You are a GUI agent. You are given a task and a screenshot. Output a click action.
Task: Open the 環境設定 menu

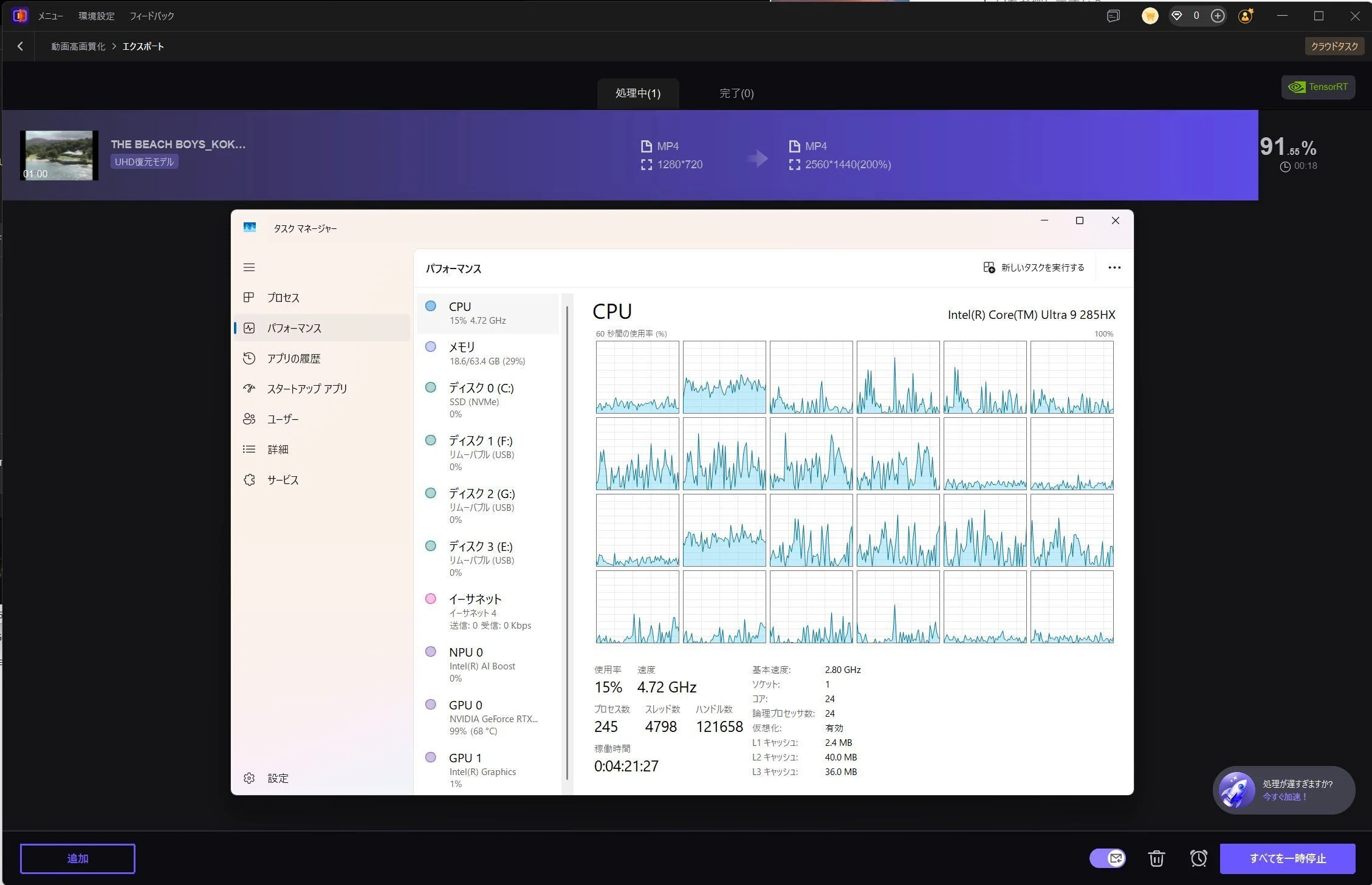click(x=97, y=16)
